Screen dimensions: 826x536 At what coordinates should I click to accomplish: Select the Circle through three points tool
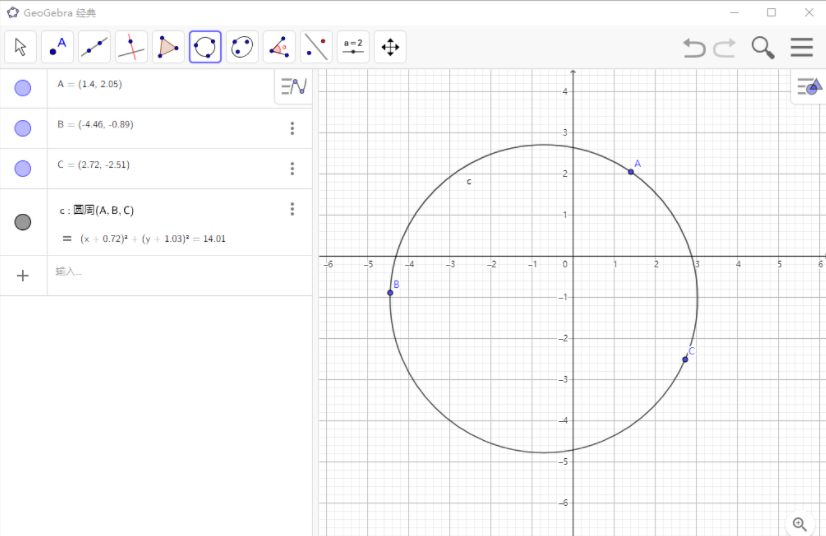[x=205, y=47]
